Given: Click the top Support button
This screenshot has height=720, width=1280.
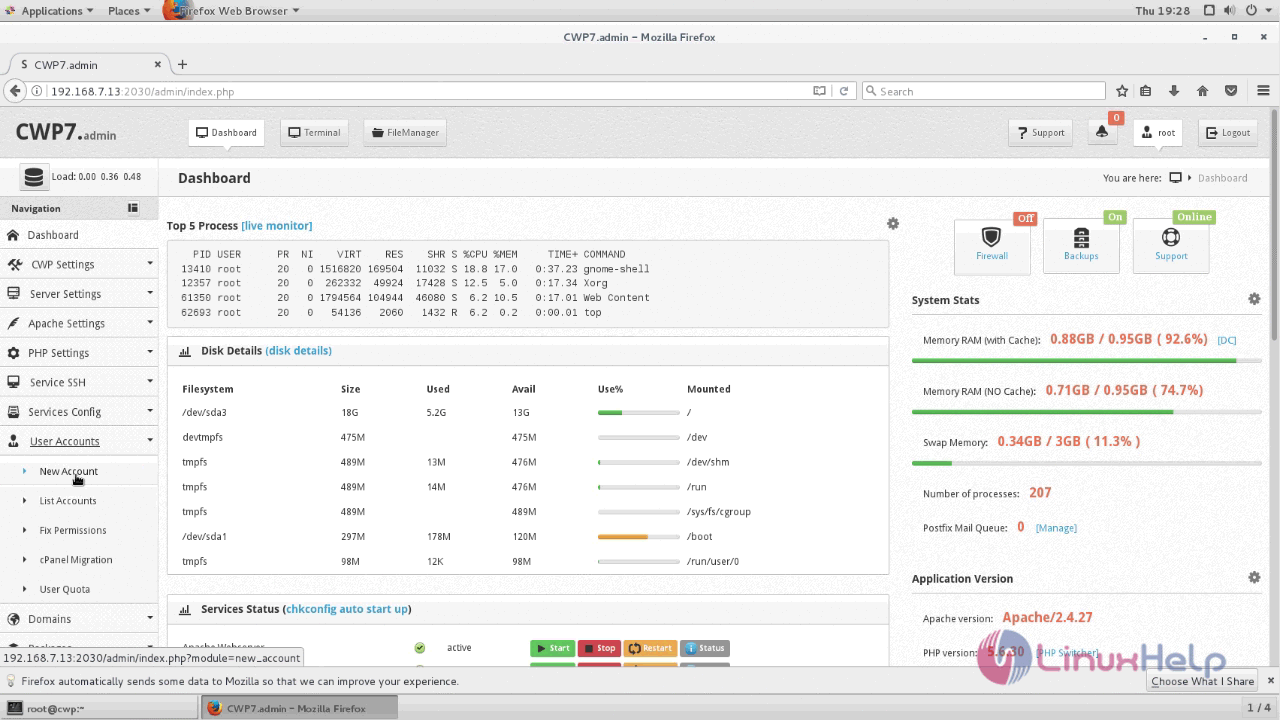Looking at the screenshot, I should (x=1041, y=132).
